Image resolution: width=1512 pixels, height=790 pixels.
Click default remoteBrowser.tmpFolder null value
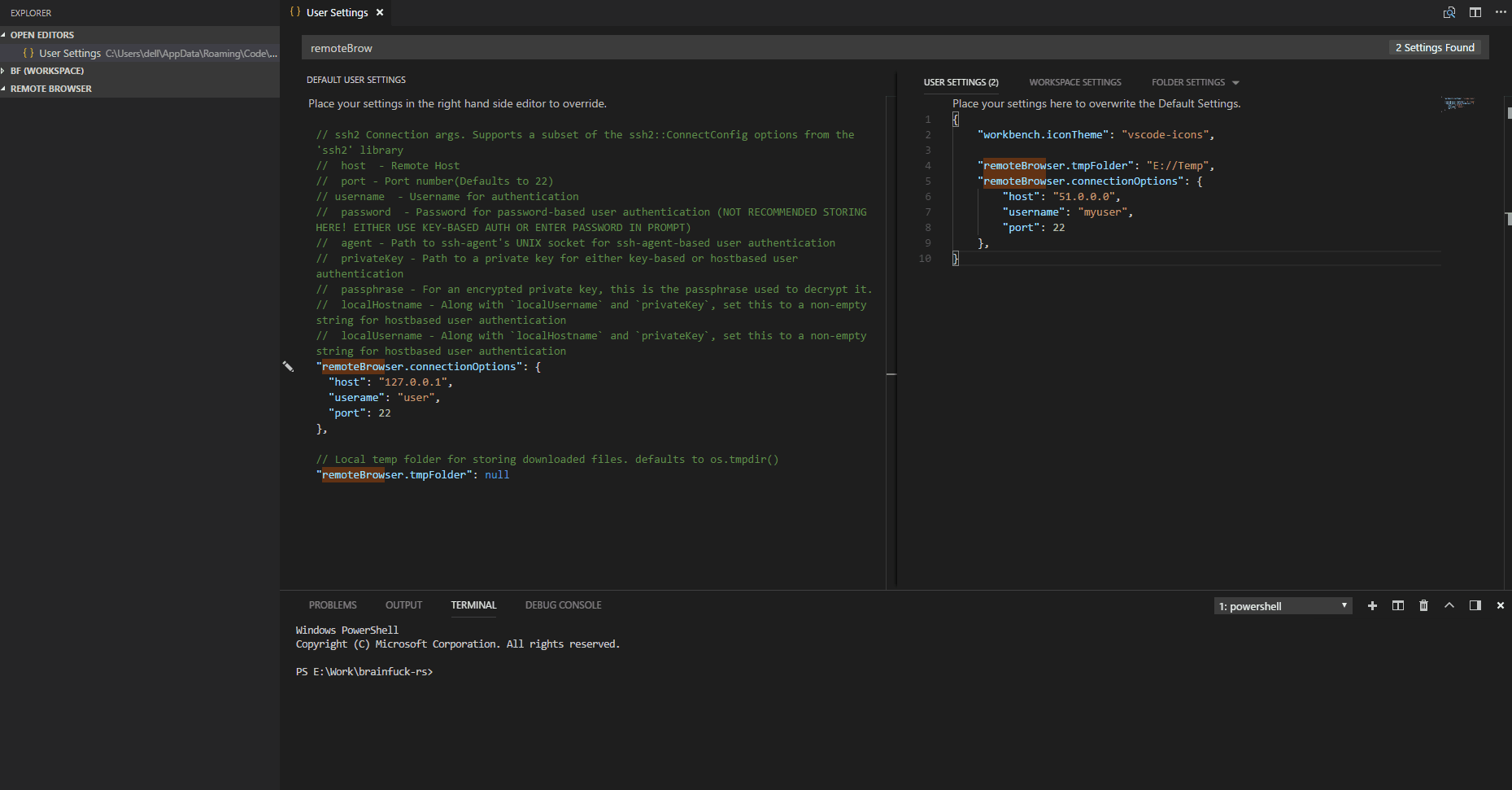[497, 474]
